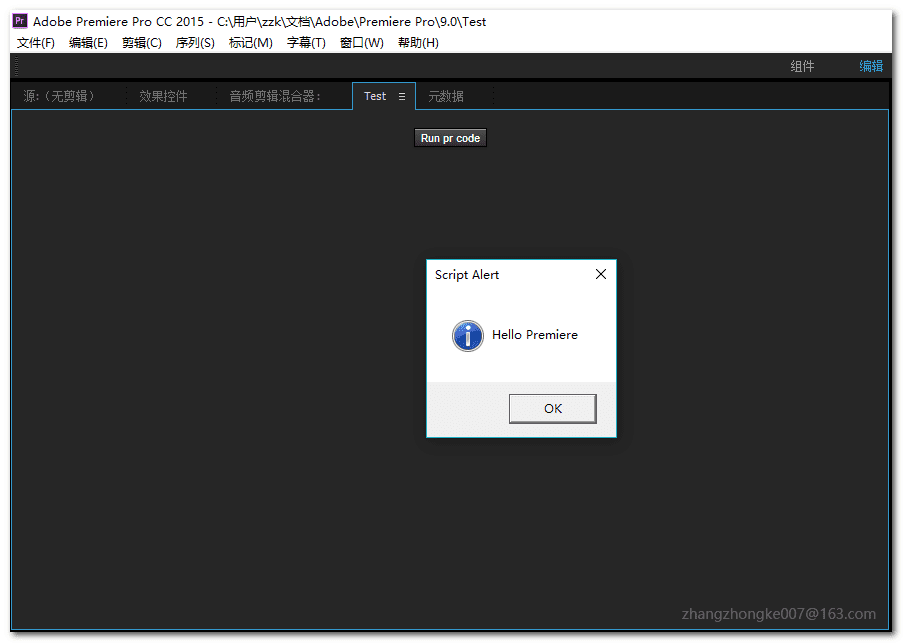Open the 序列(S) menu
This screenshot has height=643, width=903.
pos(195,43)
